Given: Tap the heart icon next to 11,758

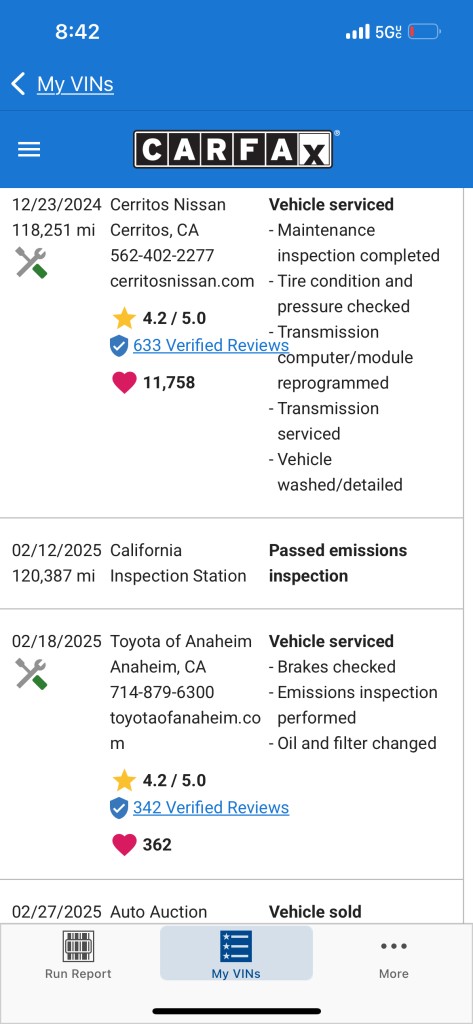Looking at the screenshot, I should (124, 383).
